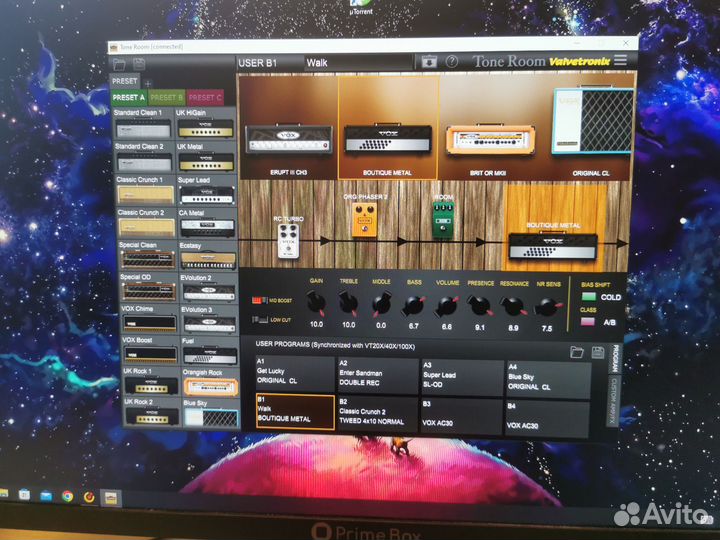
Task: Click the Treble knob
Action: pos(348,304)
